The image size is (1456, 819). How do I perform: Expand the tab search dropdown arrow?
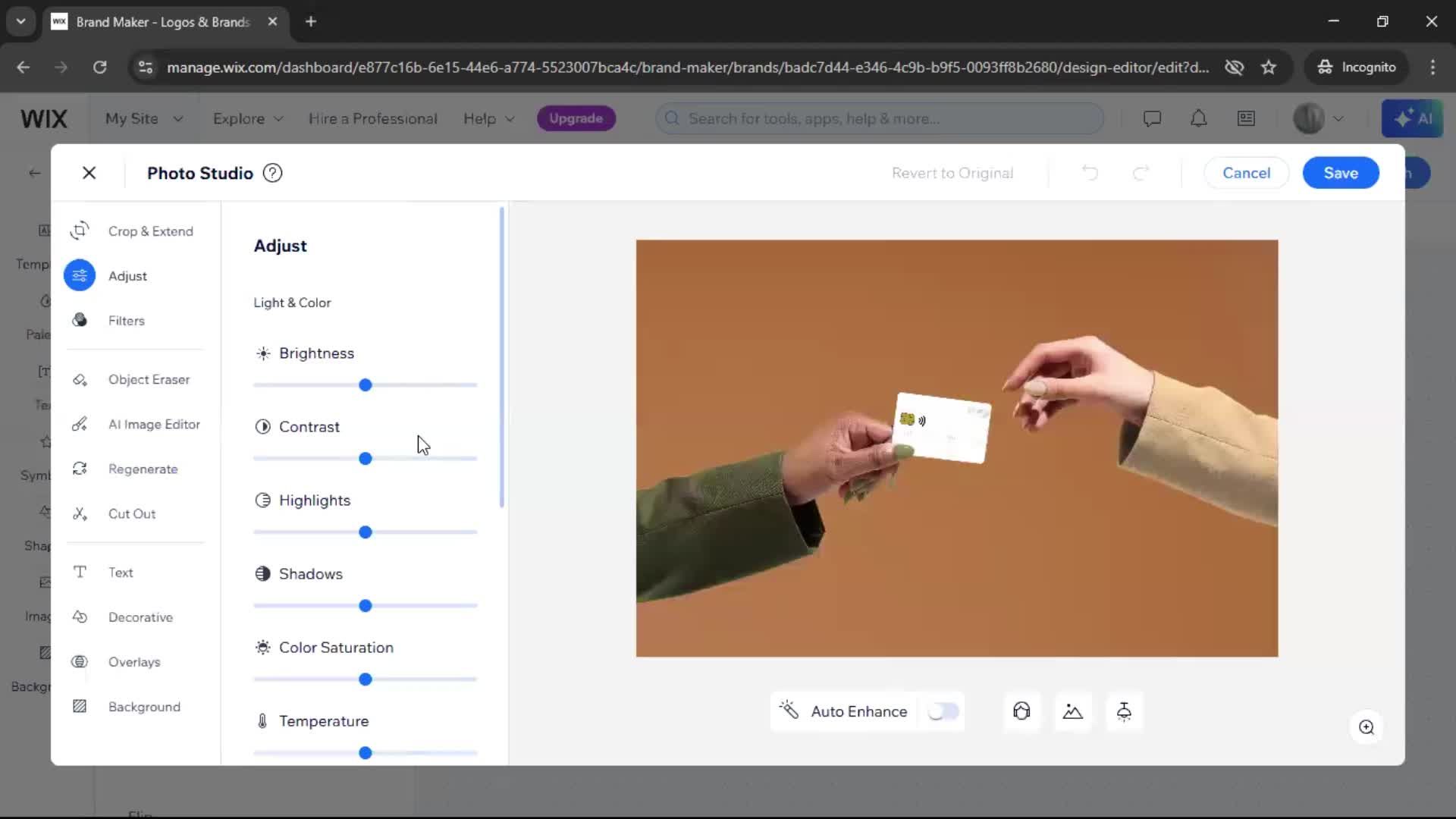20,21
